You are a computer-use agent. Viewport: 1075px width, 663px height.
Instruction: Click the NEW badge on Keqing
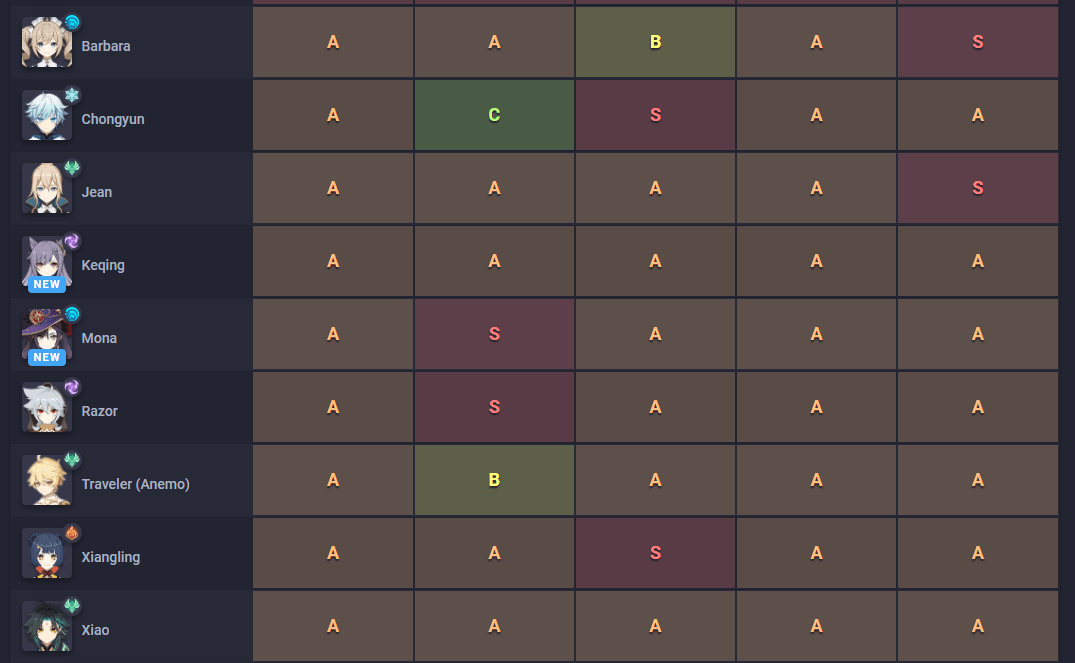[47, 284]
